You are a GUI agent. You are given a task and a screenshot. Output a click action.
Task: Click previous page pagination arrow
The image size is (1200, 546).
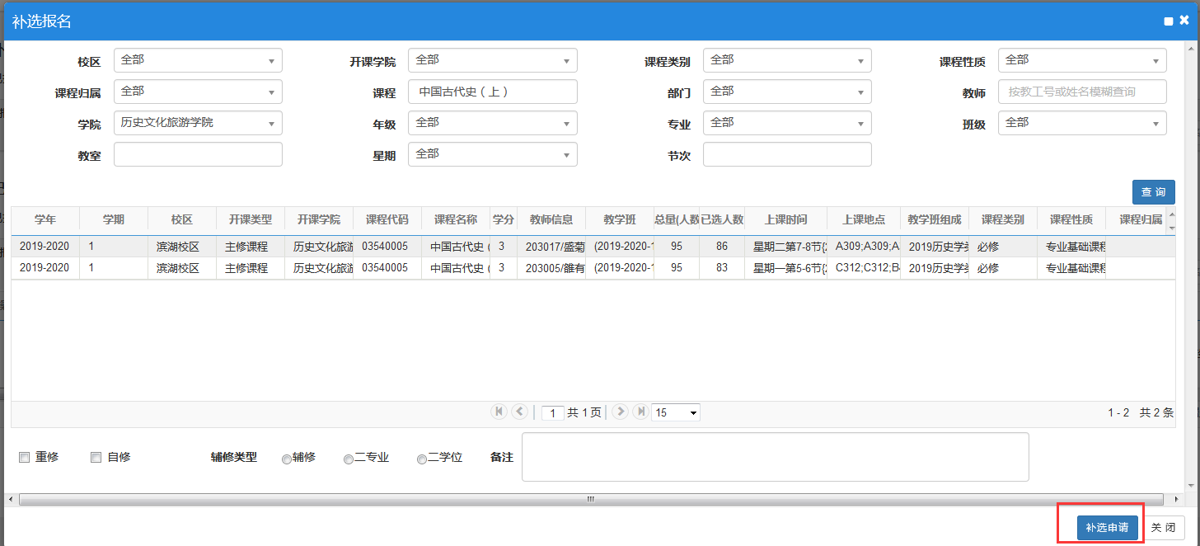pyautogui.click(x=519, y=412)
